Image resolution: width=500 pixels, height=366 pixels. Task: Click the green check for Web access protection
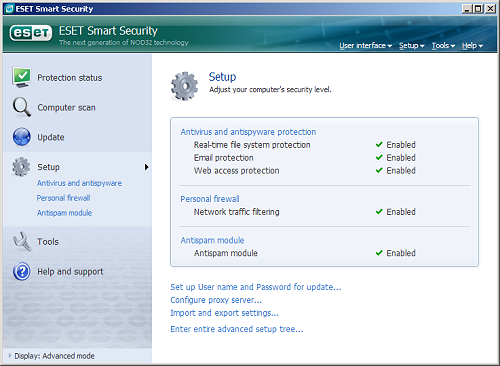[379, 170]
